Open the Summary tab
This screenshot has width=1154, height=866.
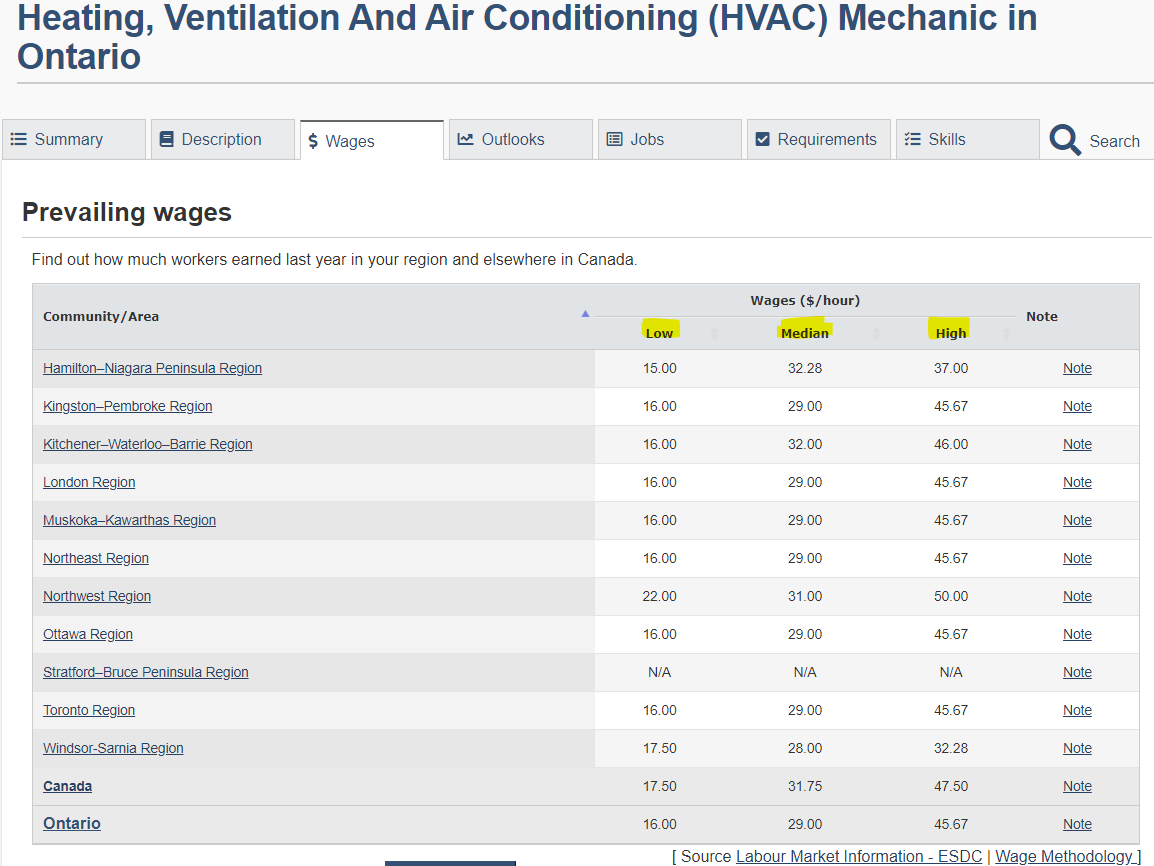point(74,139)
